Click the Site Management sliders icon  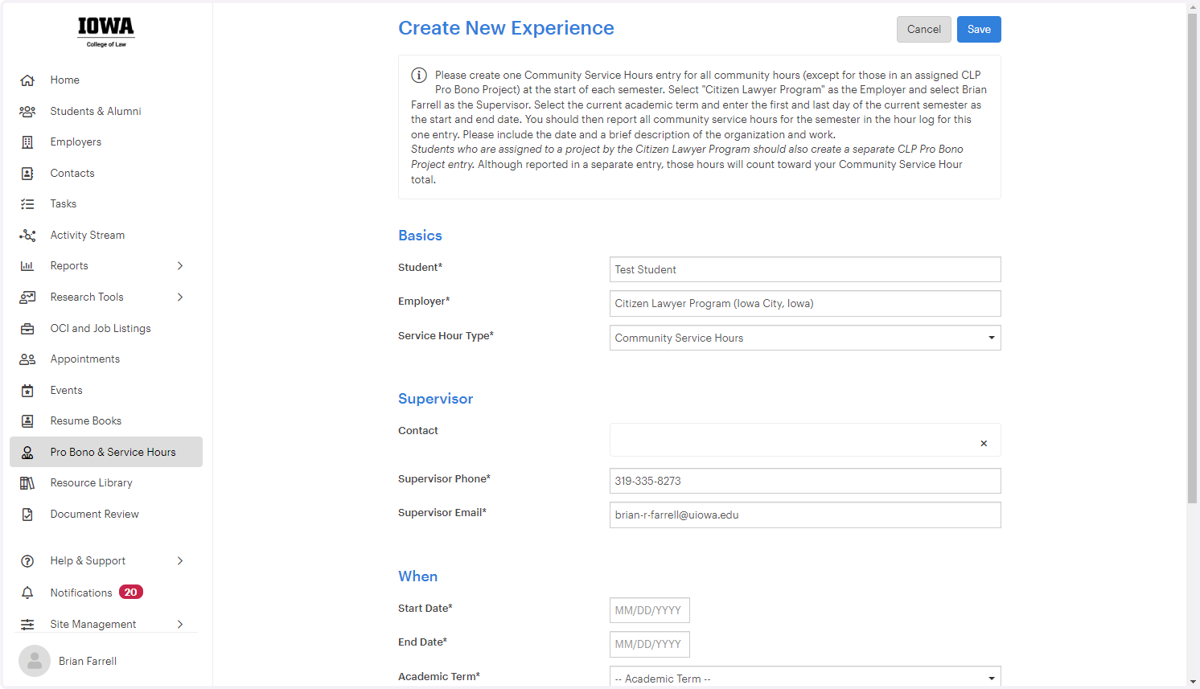point(28,624)
